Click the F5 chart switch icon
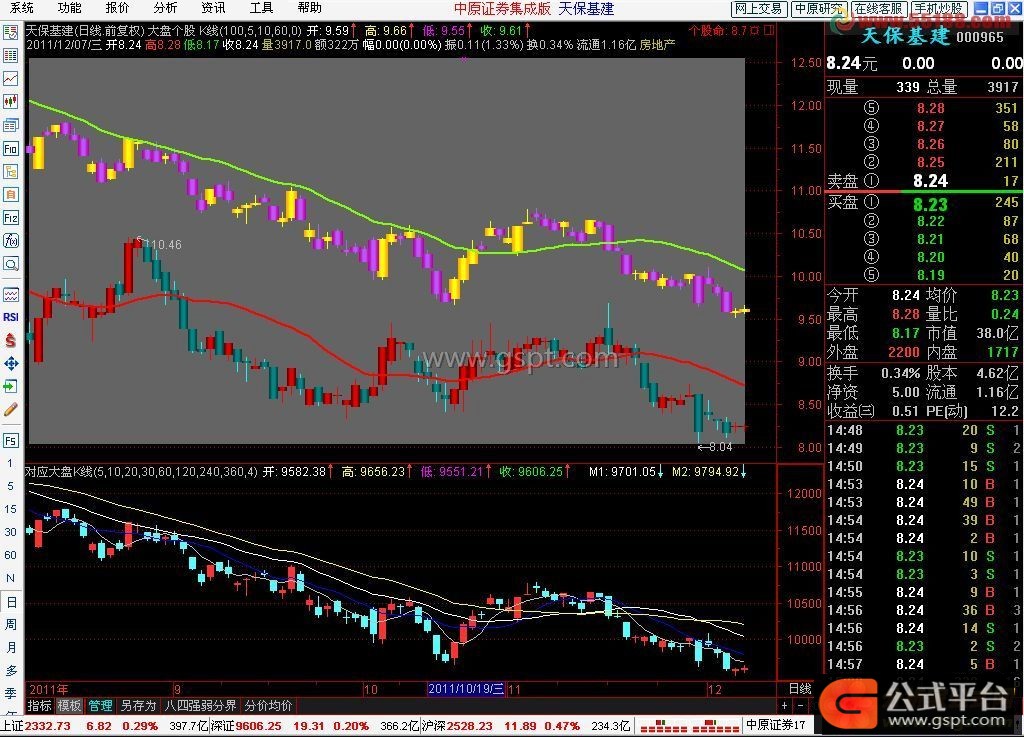Viewport: 1024px width, 737px height. (x=10, y=441)
